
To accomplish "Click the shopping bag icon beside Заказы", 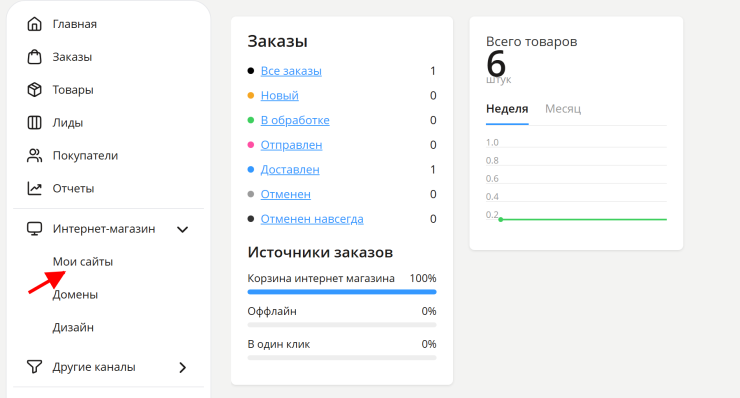I will pos(34,57).
